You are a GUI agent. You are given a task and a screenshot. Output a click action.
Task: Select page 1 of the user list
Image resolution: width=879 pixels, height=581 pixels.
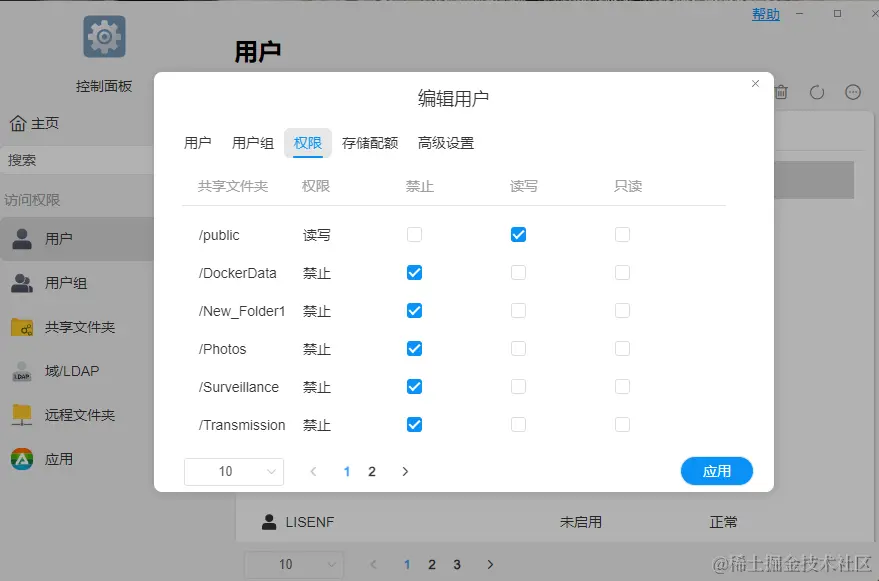pos(407,564)
